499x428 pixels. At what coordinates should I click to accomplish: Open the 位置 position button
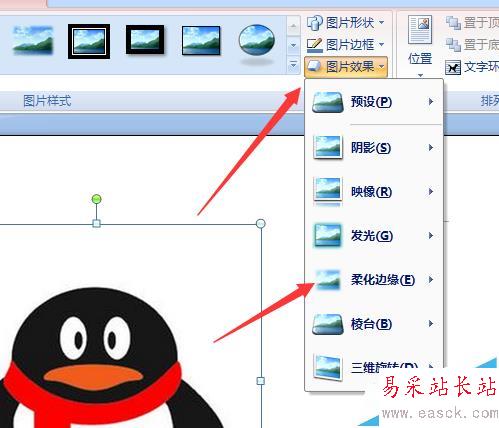420,46
